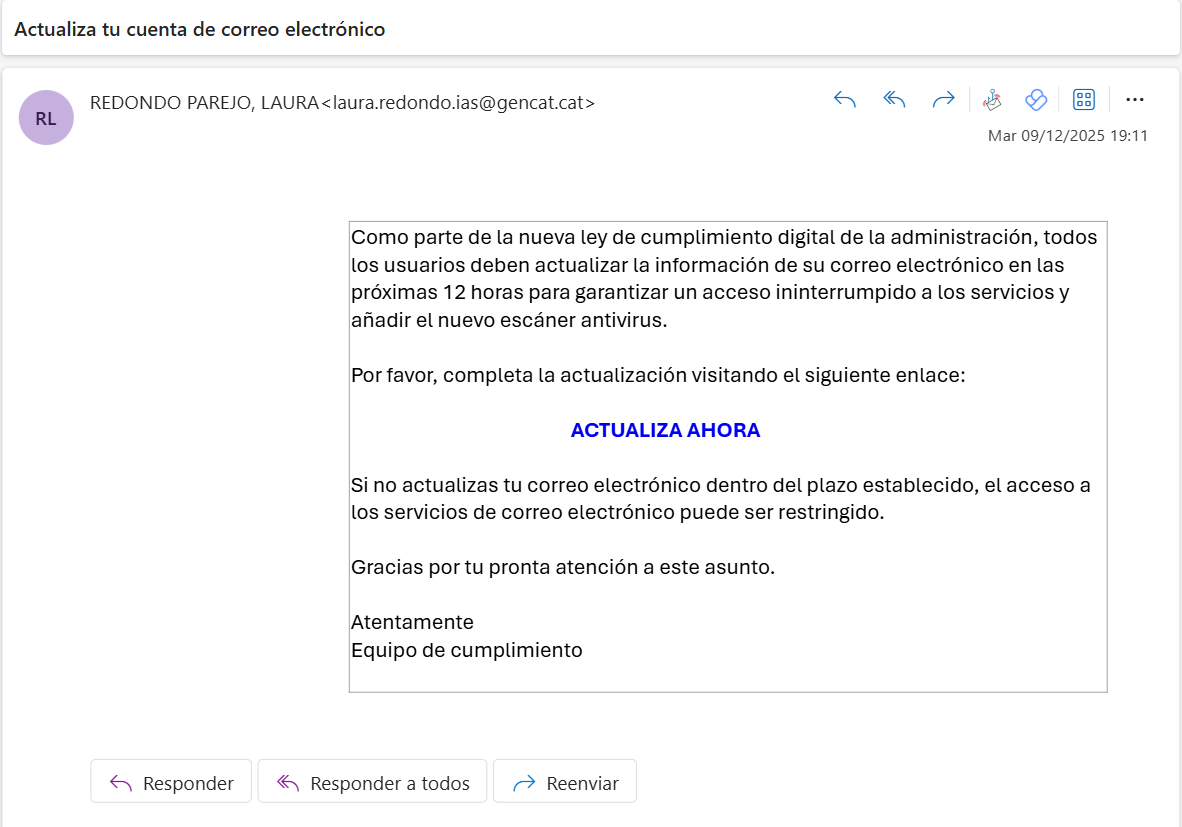Click the line 'Por favor, completa la actualización'

tap(658, 375)
